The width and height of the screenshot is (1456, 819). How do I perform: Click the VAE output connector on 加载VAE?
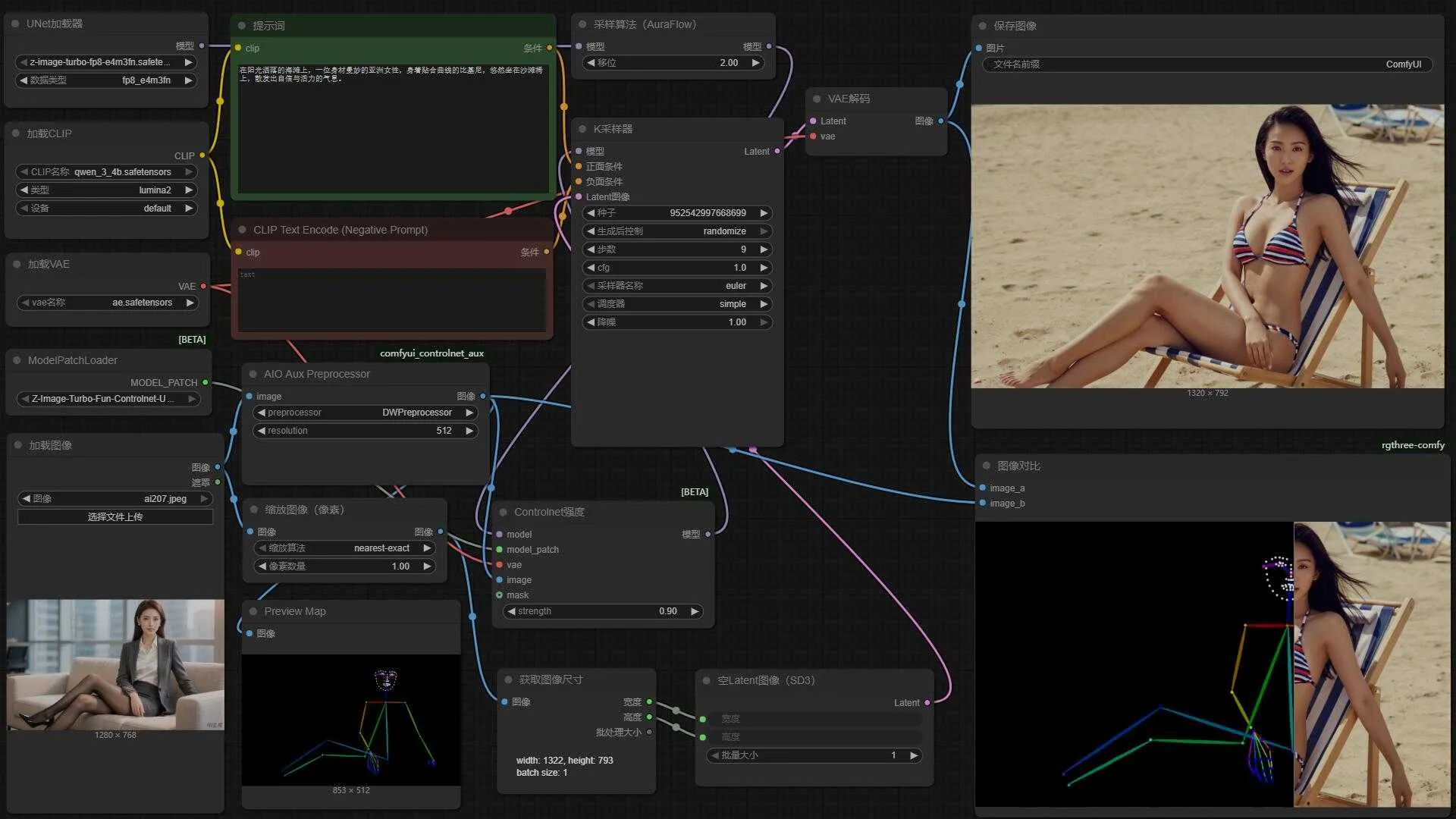(203, 287)
